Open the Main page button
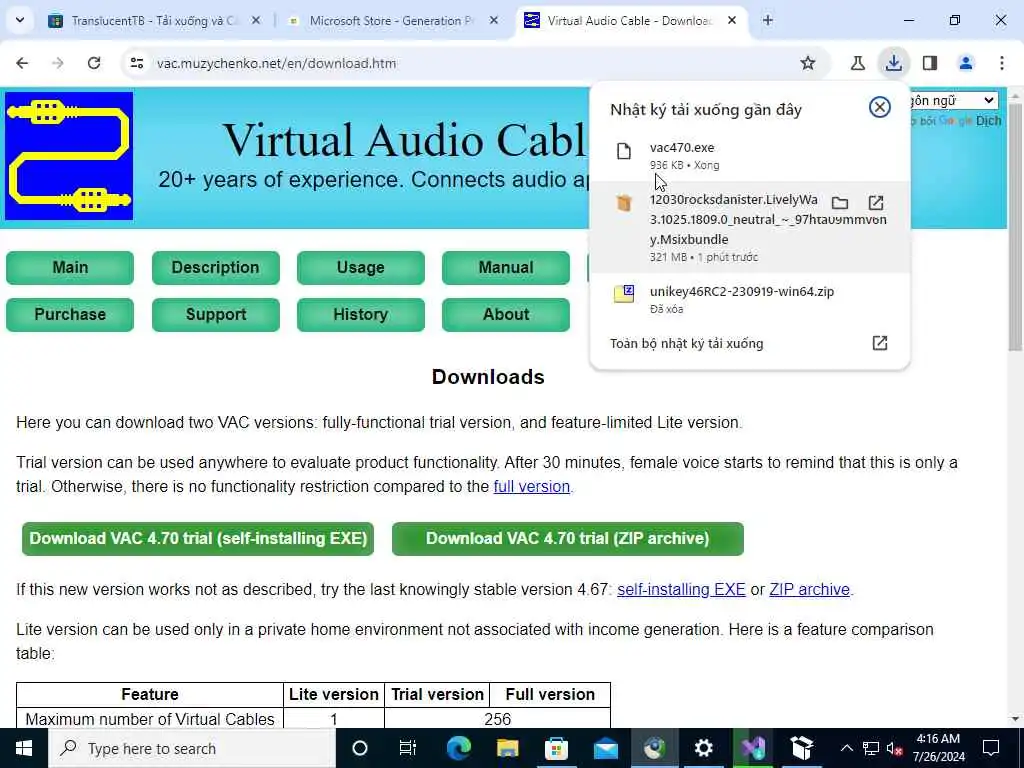Screen dimensions: 1024x768 pos(70,268)
